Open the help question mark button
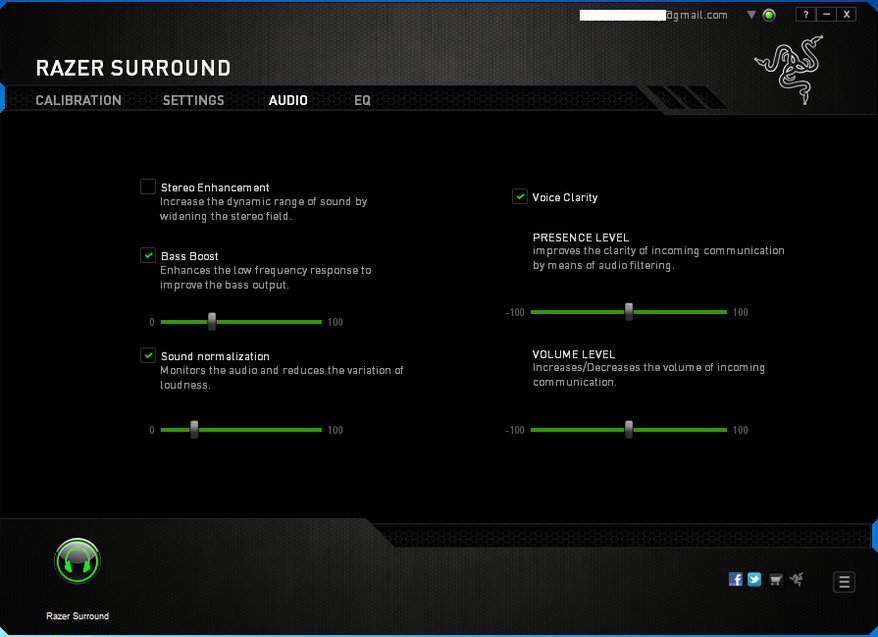 pos(806,15)
